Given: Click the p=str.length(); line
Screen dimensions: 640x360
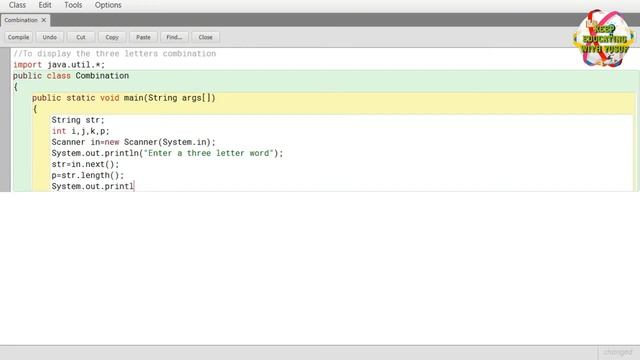Looking at the screenshot, I should (88, 175).
